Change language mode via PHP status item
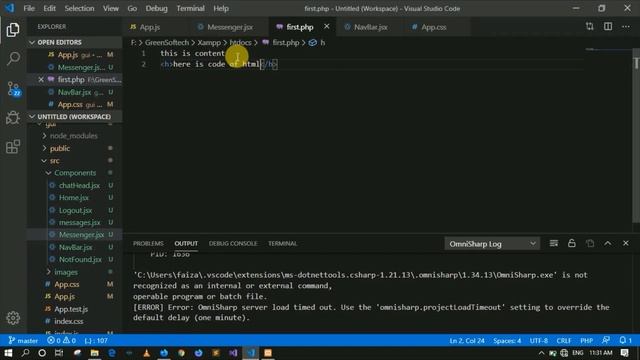The height and width of the screenshot is (360, 640). tap(587, 340)
